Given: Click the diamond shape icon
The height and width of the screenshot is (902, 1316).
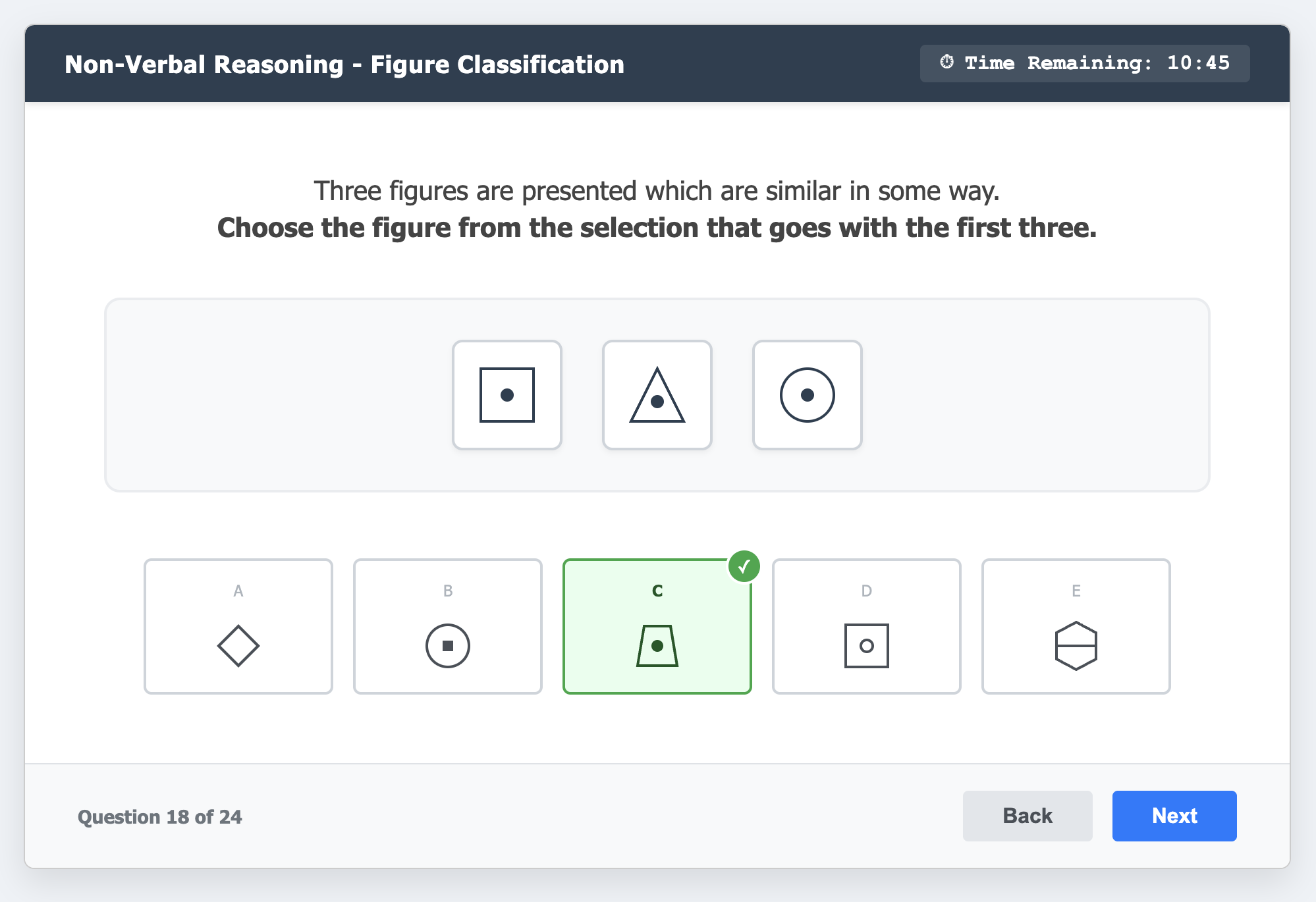Looking at the screenshot, I should (238, 646).
